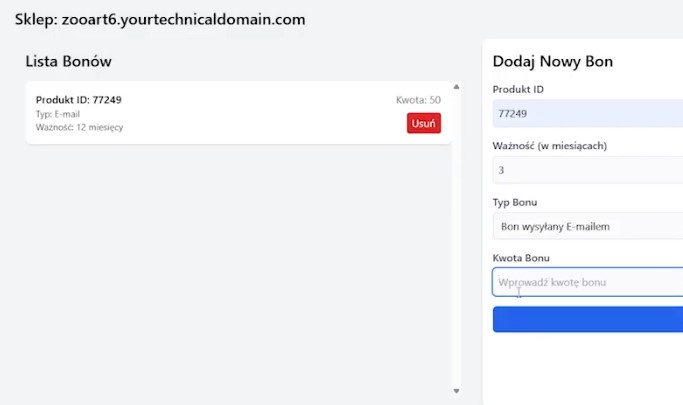Viewport: 683px width, 405px height.
Task: Click the Sklep shop domain text
Action: click(x=160, y=19)
